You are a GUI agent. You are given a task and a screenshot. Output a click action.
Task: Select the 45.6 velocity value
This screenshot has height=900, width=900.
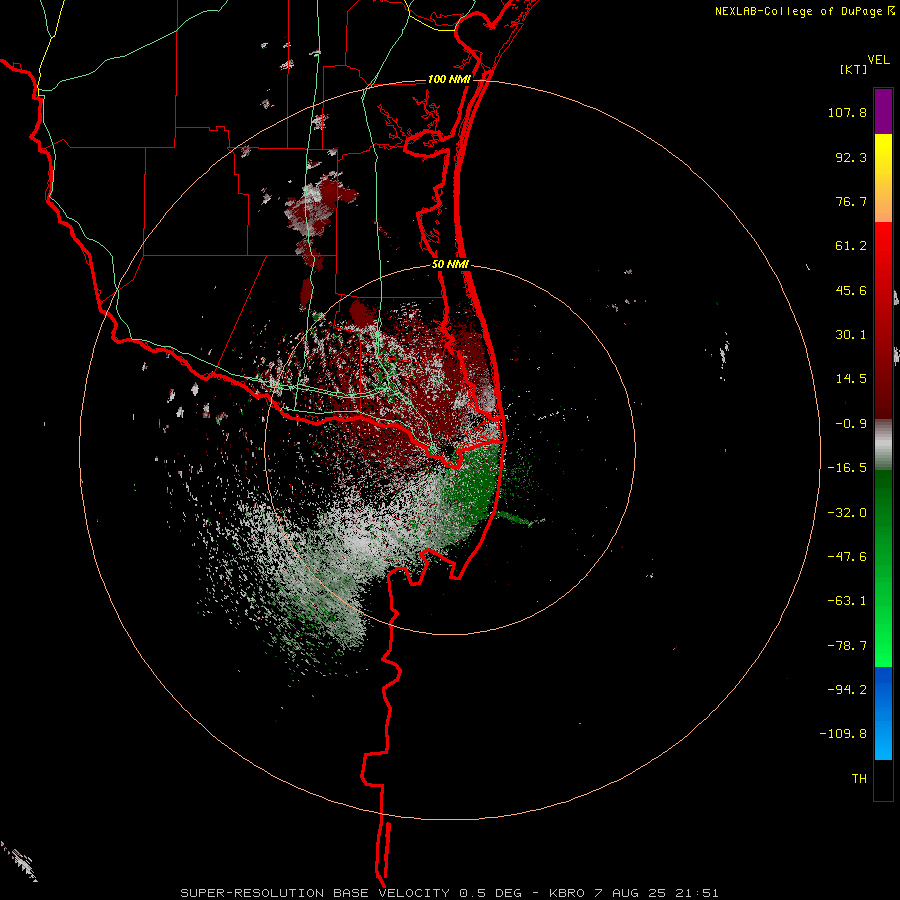(851, 290)
